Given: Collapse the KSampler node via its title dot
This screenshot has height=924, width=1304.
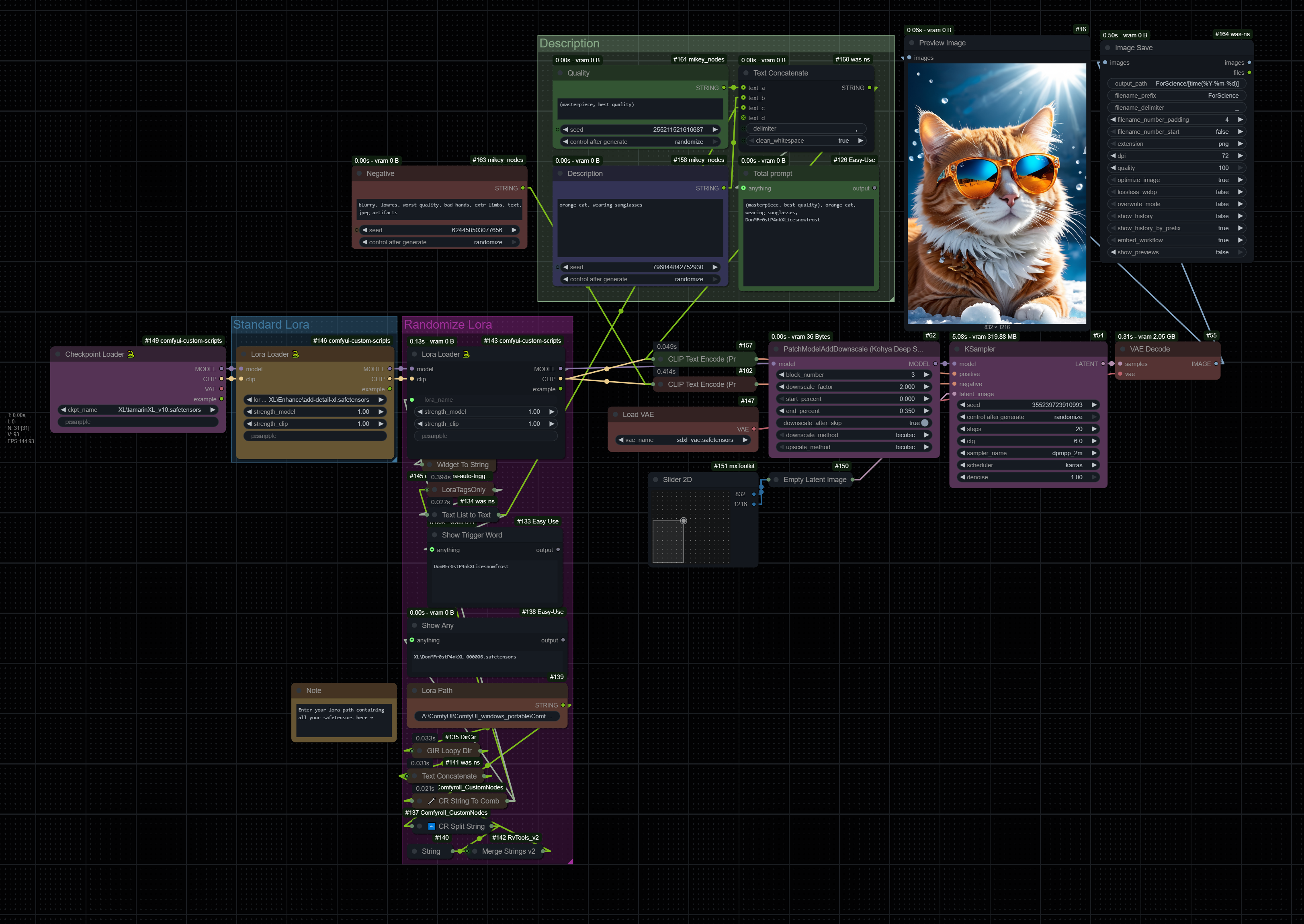Looking at the screenshot, I should click(957, 349).
